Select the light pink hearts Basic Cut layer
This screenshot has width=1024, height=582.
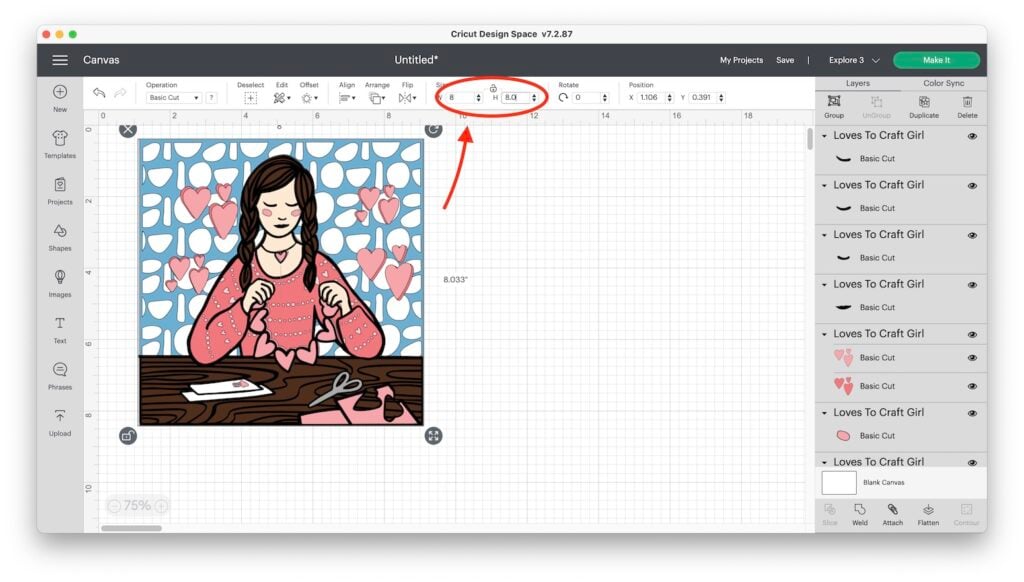(901, 358)
